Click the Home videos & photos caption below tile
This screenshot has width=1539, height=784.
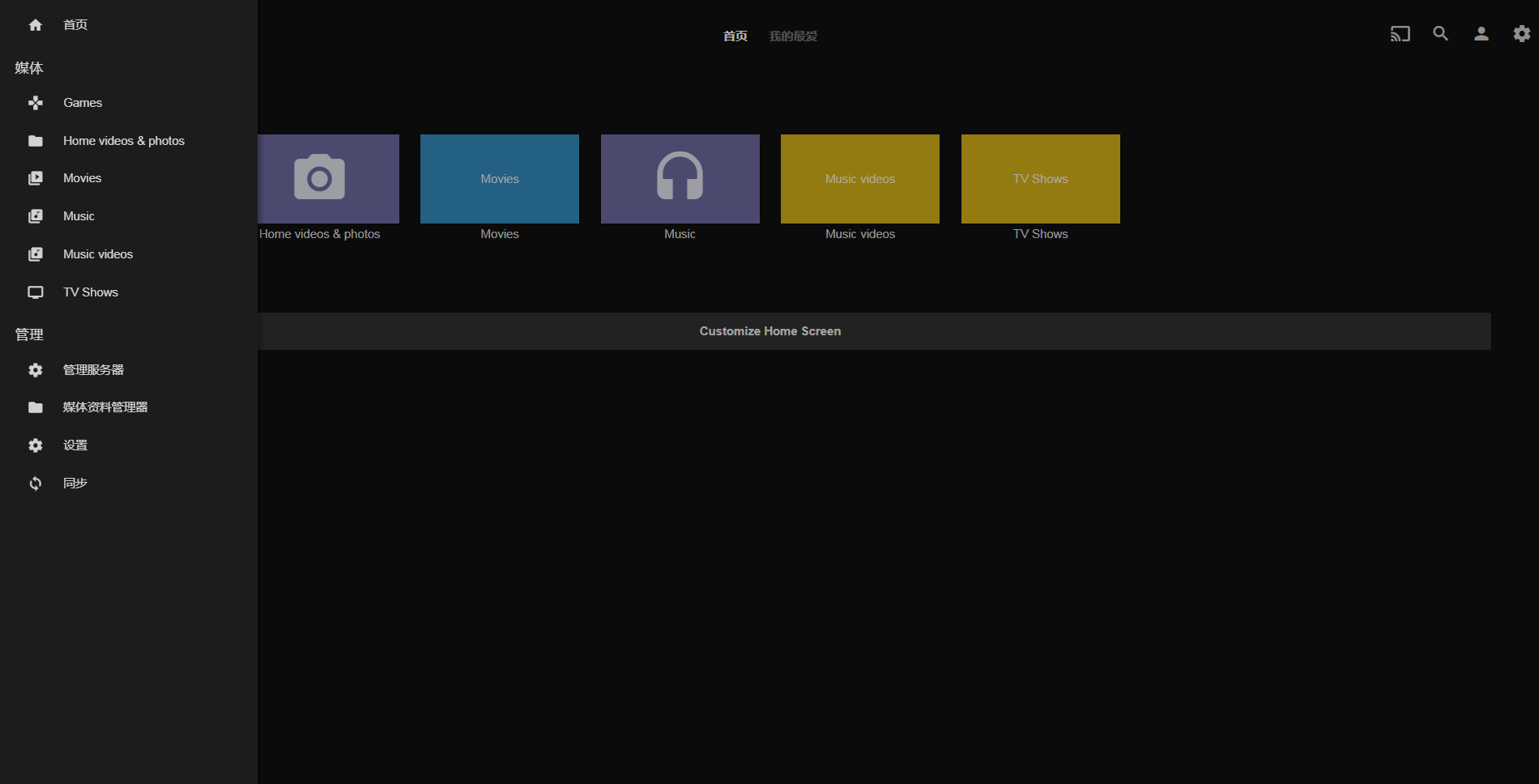tap(320, 234)
